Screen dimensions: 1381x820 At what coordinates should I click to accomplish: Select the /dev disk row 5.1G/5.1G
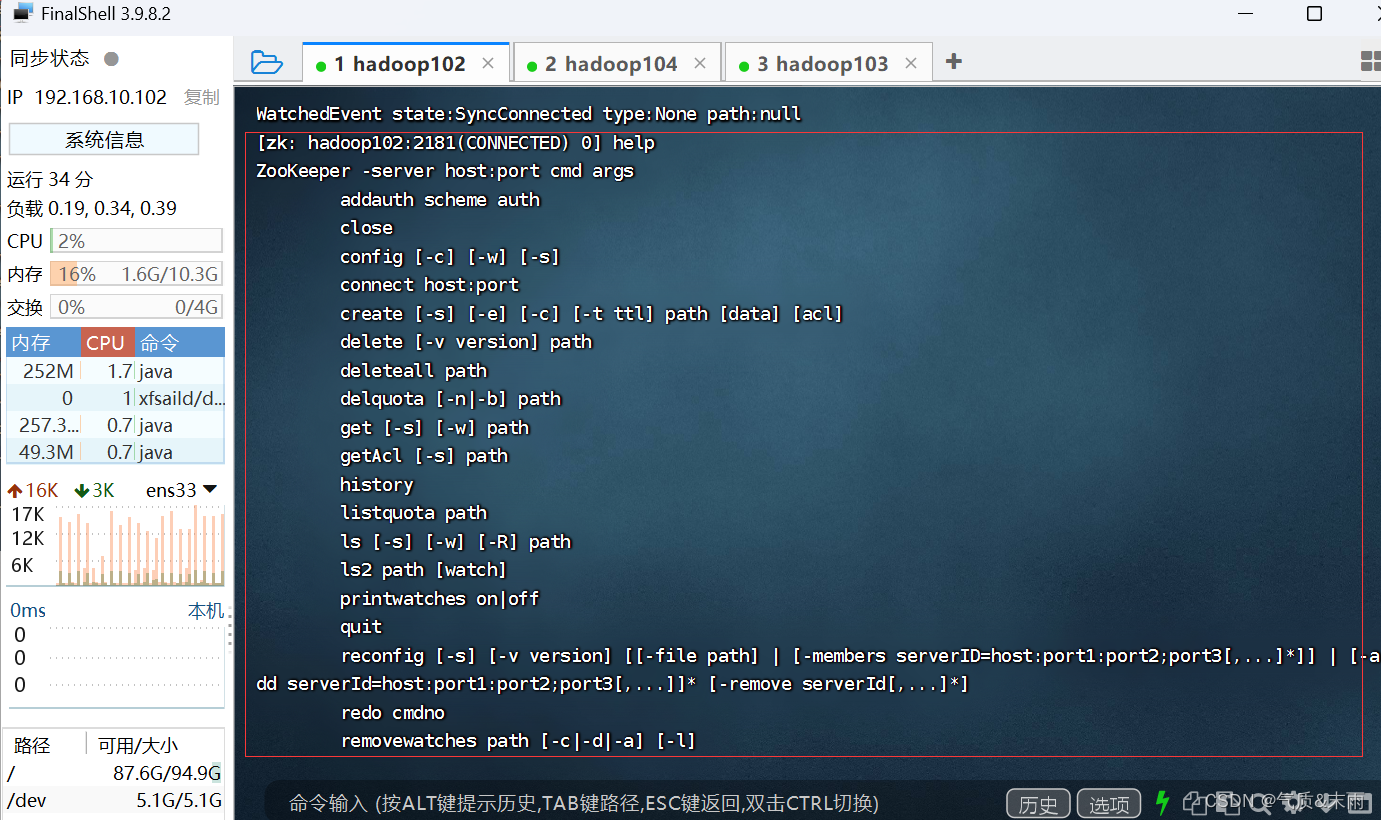point(116,801)
